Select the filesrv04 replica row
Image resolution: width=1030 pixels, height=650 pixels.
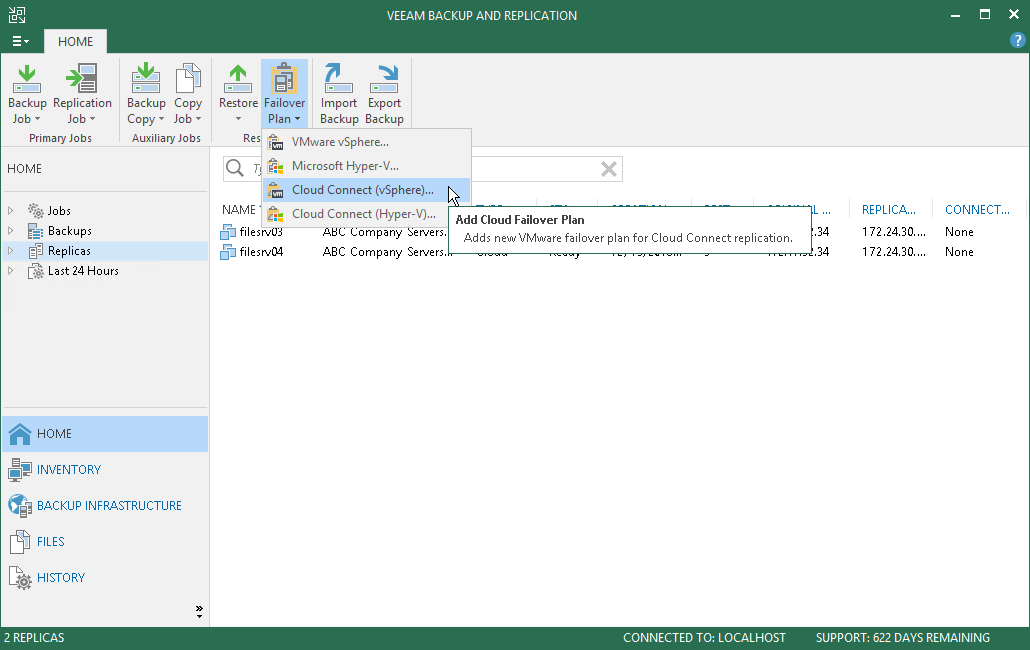(x=621, y=251)
